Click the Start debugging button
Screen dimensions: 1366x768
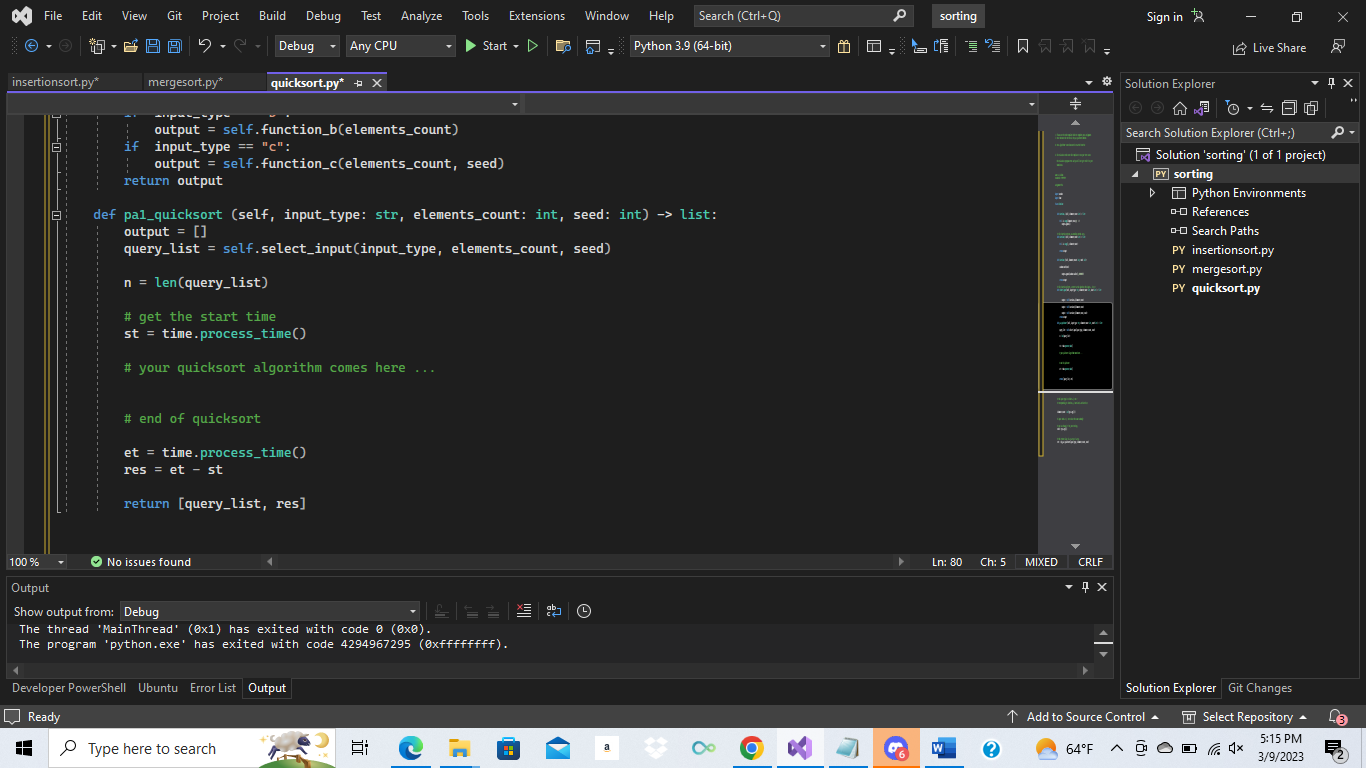(486, 46)
